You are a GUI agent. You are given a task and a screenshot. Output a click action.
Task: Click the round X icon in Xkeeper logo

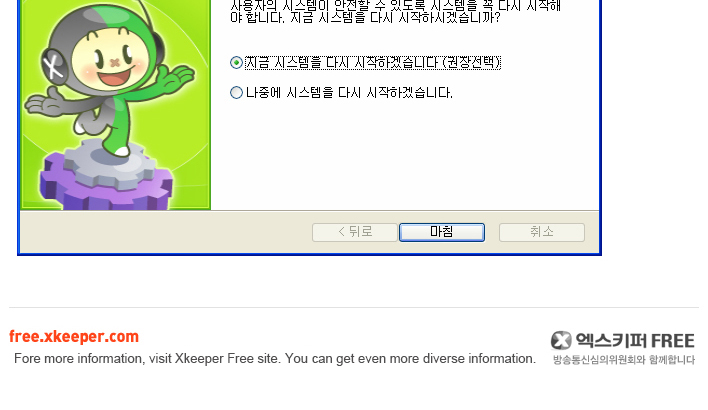tap(561, 340)
